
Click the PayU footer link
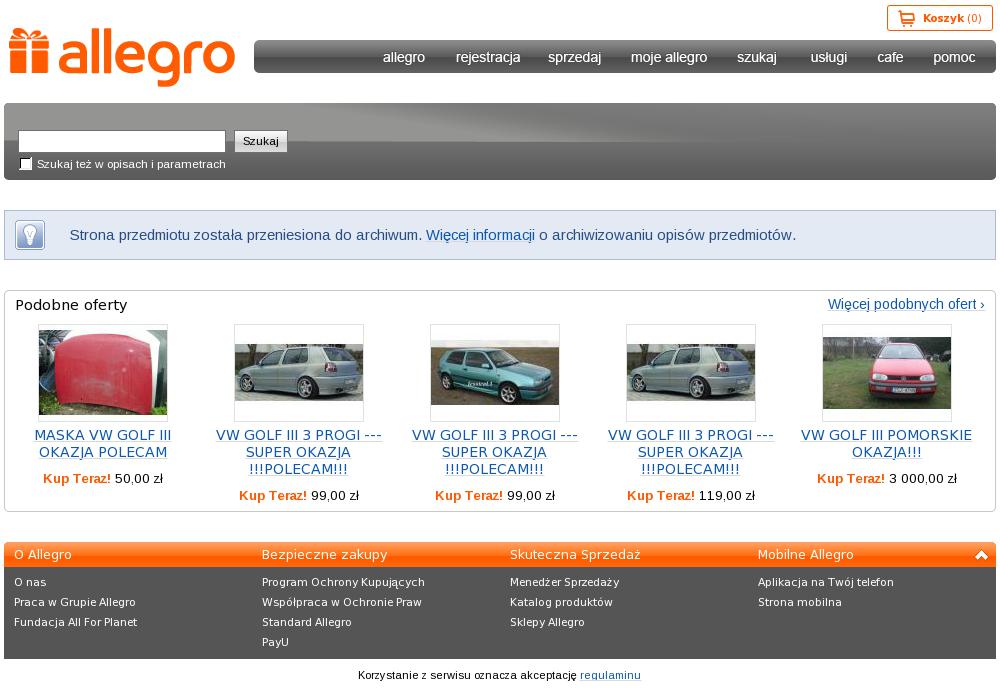275,642
